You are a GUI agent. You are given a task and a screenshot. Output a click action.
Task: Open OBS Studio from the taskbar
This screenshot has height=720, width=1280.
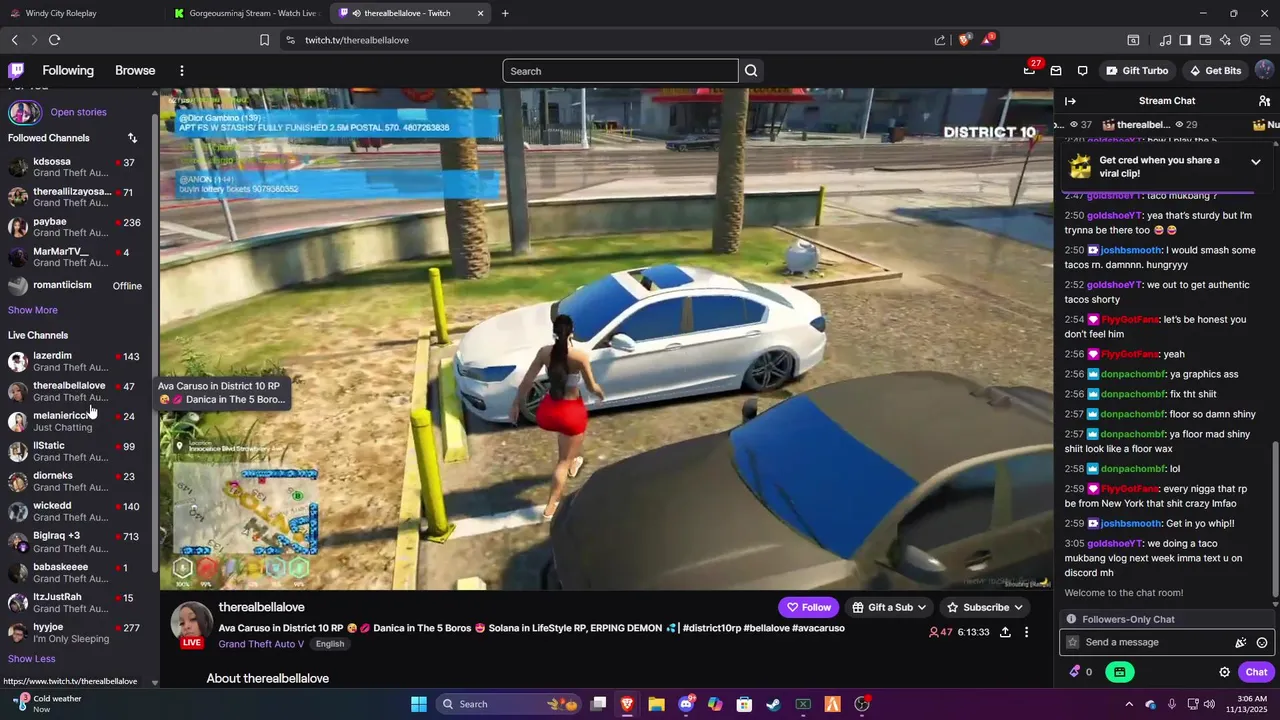pos(862,704)
